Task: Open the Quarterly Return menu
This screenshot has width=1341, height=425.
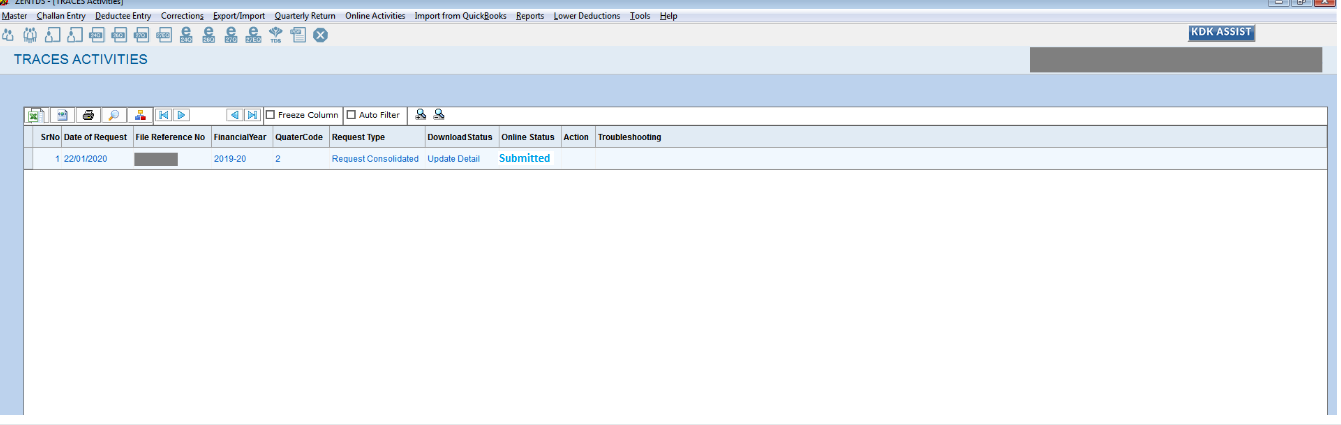Action: 305,16
